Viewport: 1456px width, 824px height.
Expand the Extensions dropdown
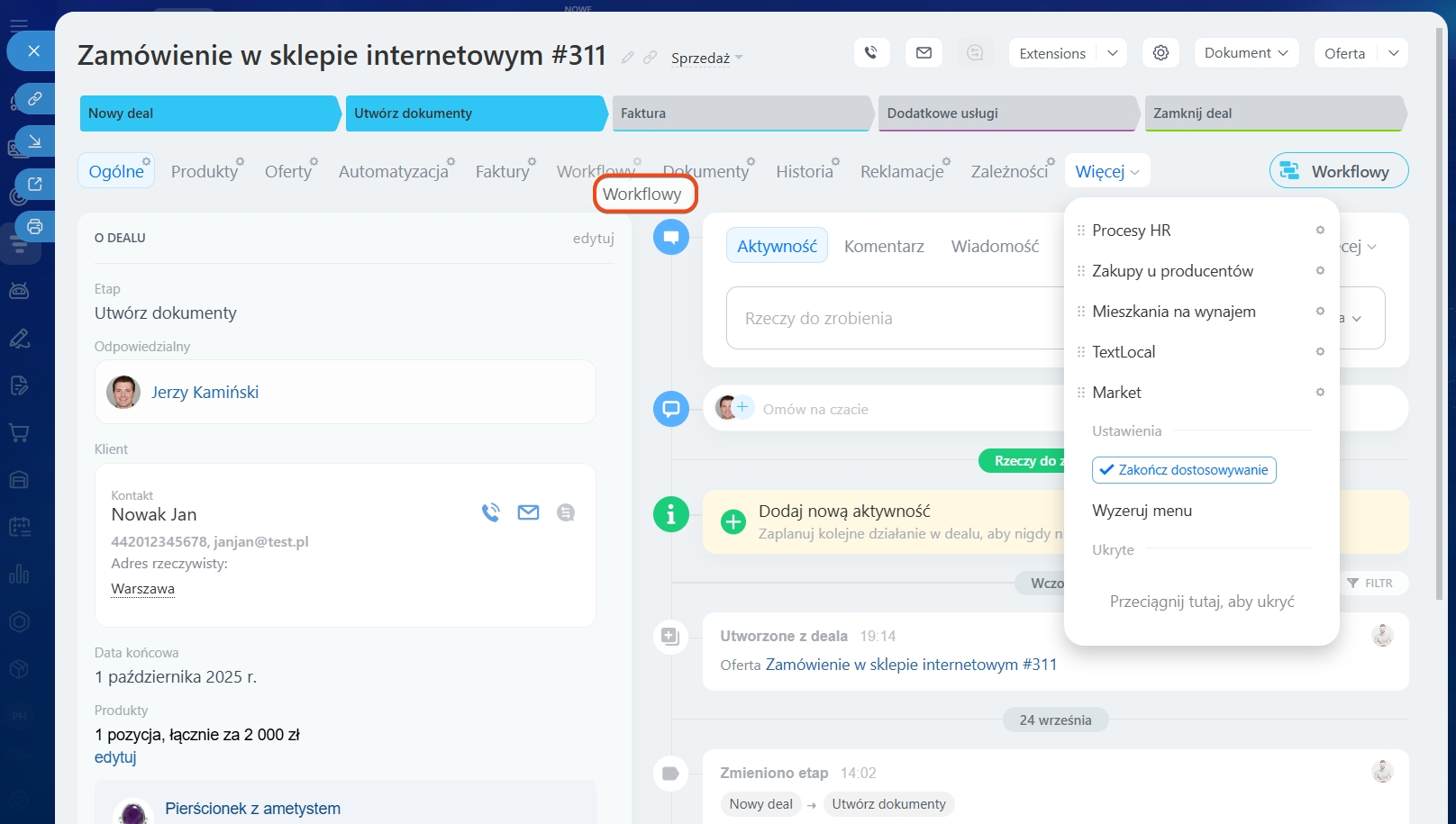[x=1113, y=53]
